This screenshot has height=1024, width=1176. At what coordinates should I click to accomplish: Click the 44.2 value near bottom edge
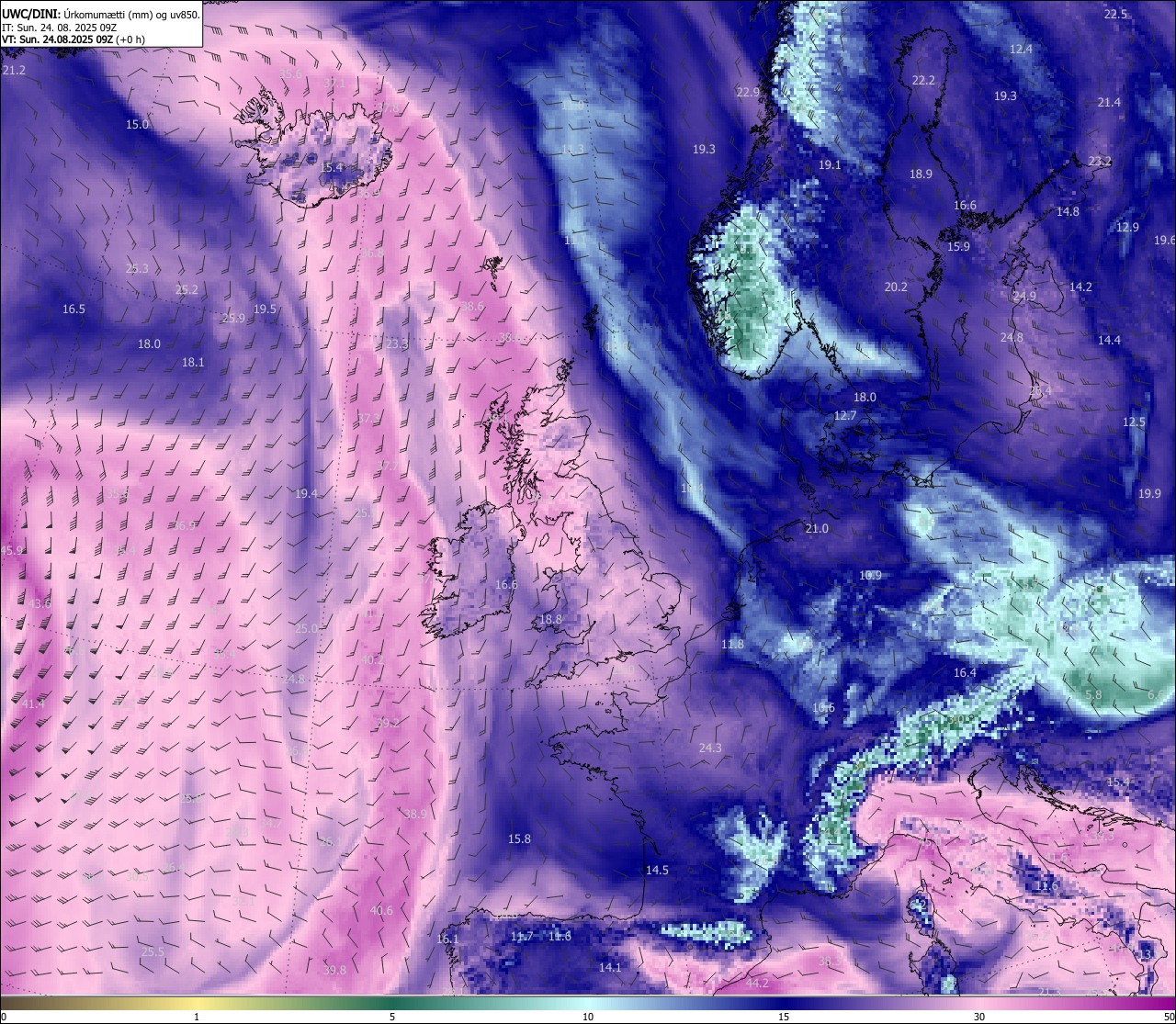(x=757, y=983)
